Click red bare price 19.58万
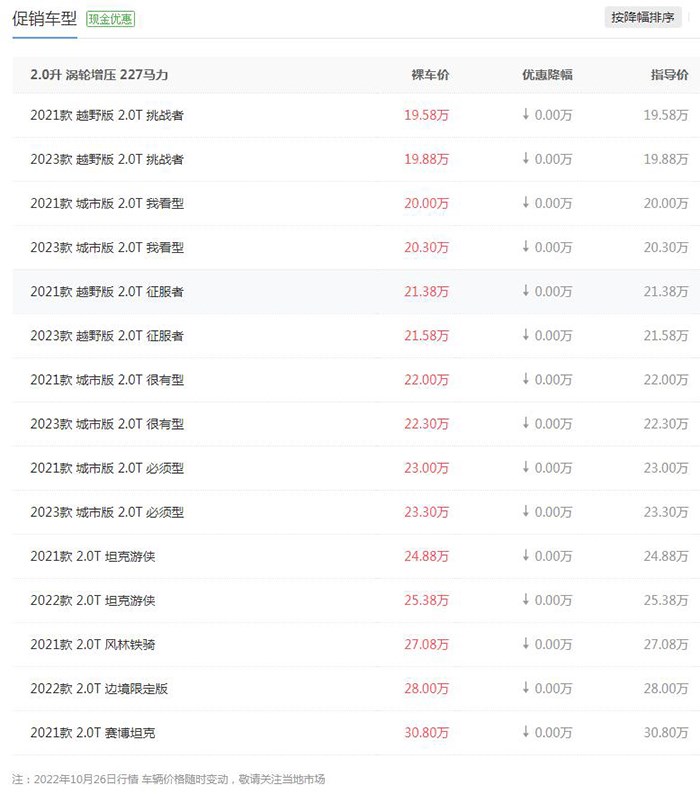The image size is (700, 794). click(x=426, y=115)
